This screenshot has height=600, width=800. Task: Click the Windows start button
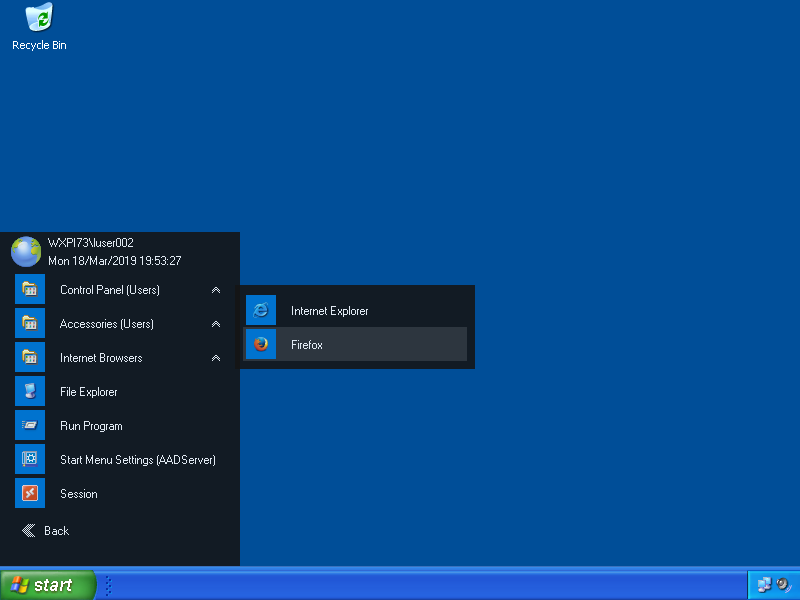click(x=48, y=585)
